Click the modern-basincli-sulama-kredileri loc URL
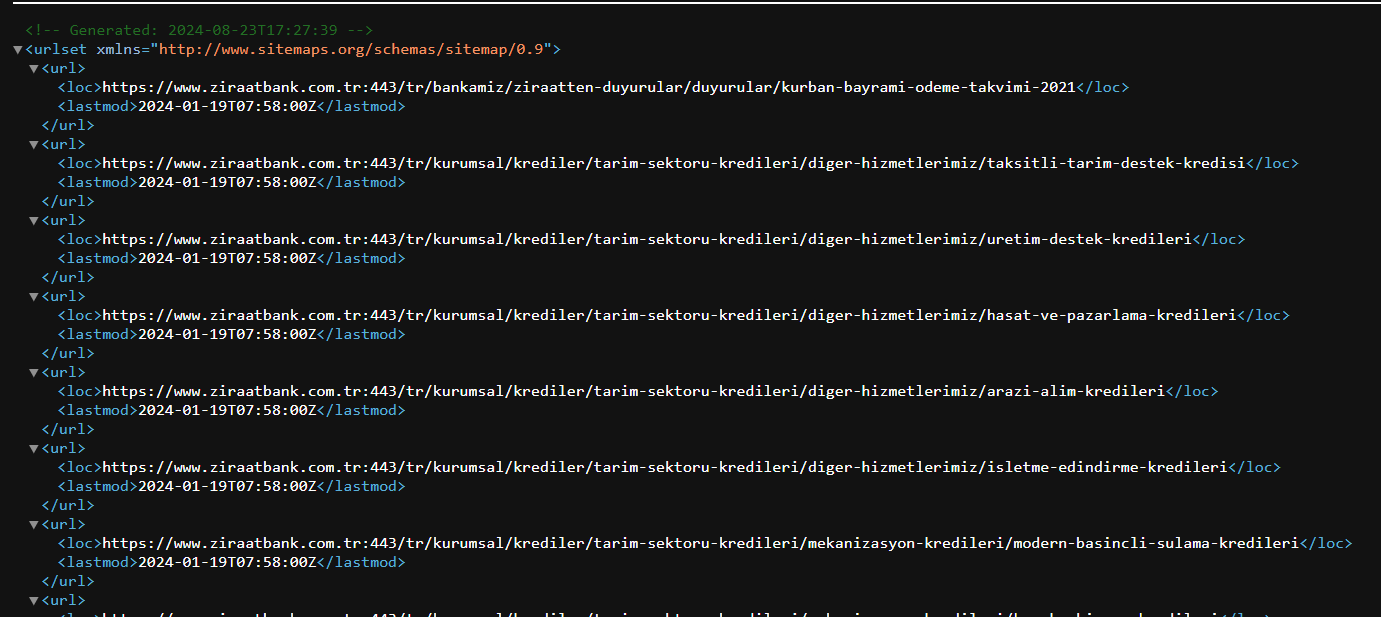 tap(701, 543)
